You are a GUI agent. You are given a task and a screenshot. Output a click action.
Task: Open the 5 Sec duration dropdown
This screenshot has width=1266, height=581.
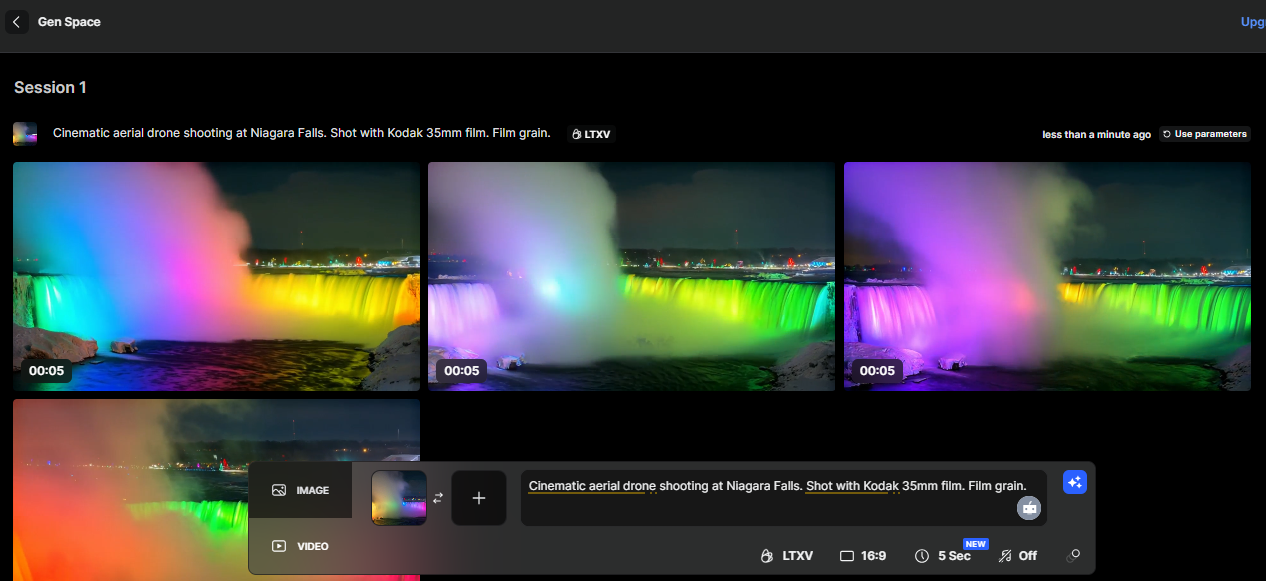click(943, 556)
